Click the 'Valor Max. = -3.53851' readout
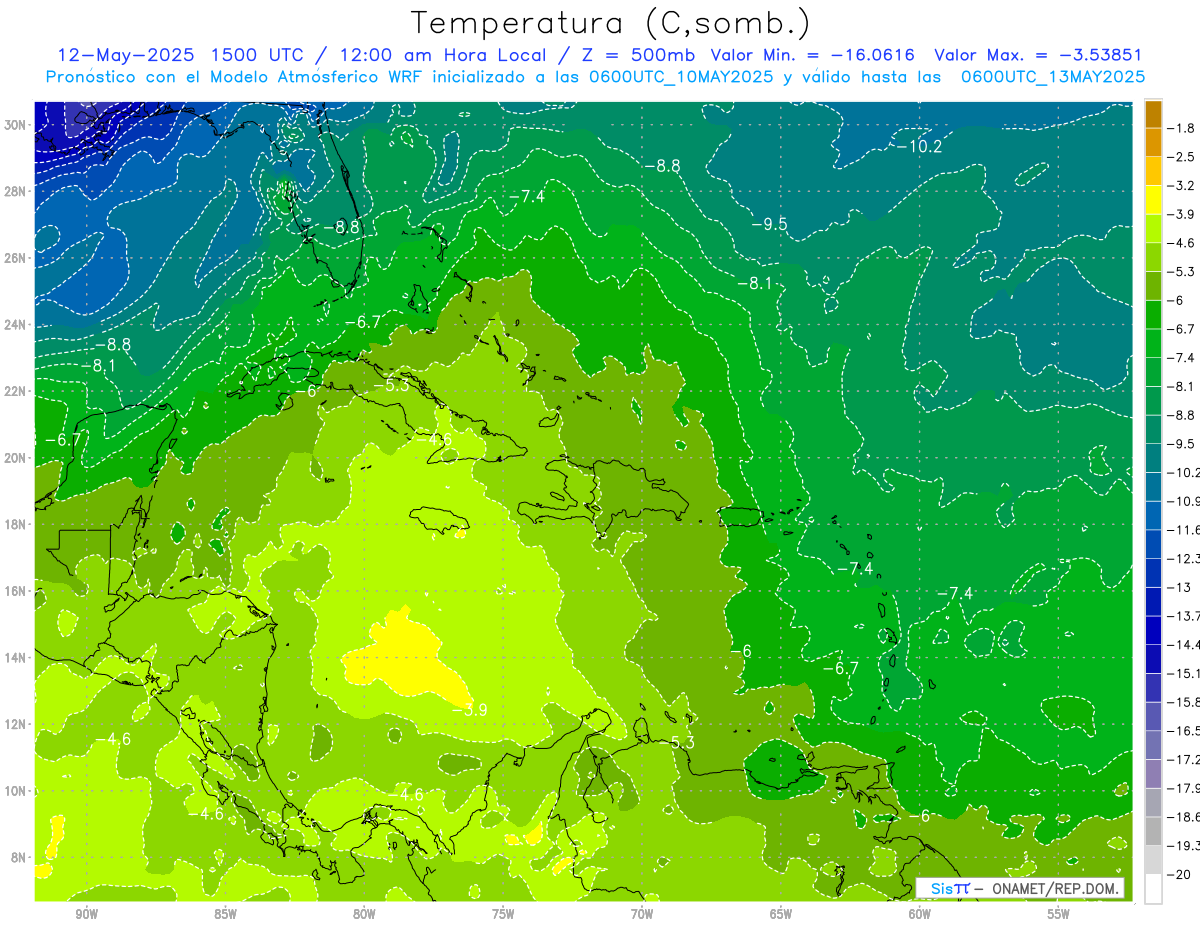The image size is (1200, 927). pos(1038,55)
